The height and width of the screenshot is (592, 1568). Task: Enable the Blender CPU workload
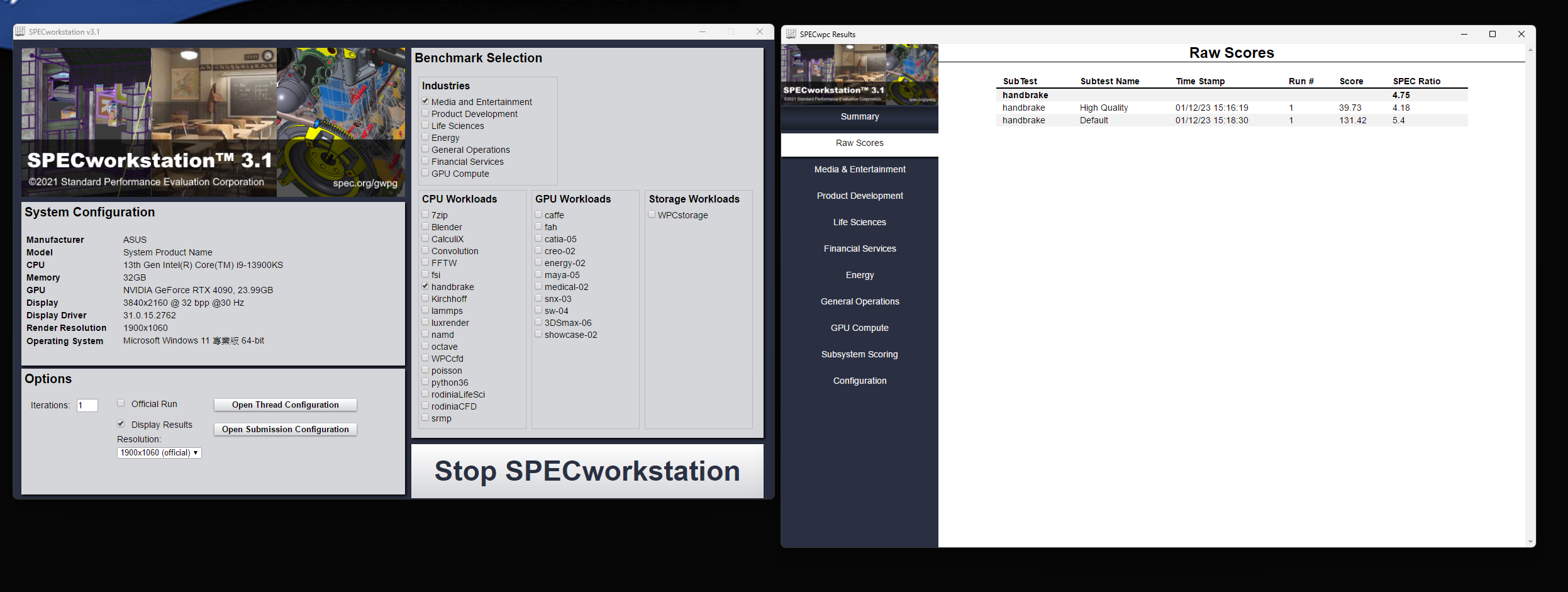[425, 226]
